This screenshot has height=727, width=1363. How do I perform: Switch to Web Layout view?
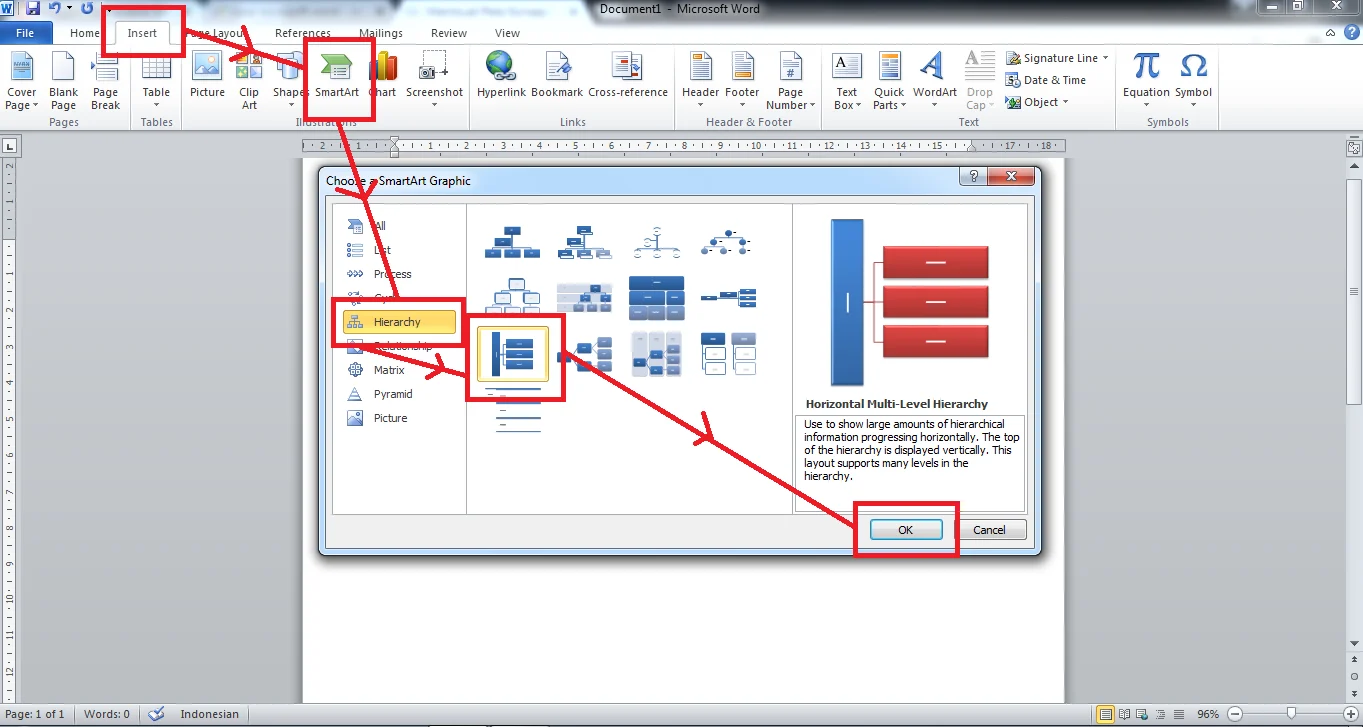coord(1142,714)
